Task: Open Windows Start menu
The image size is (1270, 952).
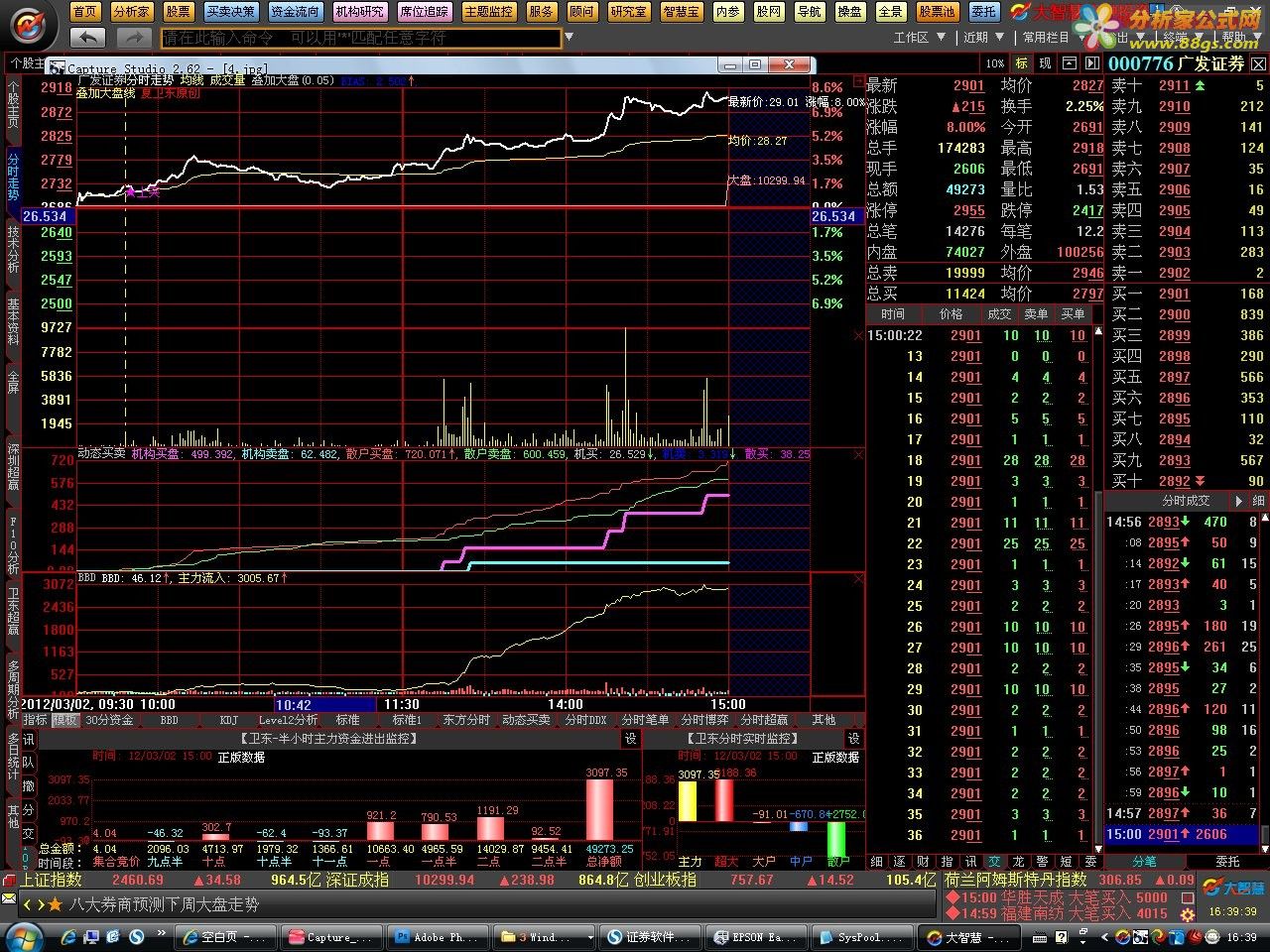Action: pyautogui.click(x=24, y=936)
